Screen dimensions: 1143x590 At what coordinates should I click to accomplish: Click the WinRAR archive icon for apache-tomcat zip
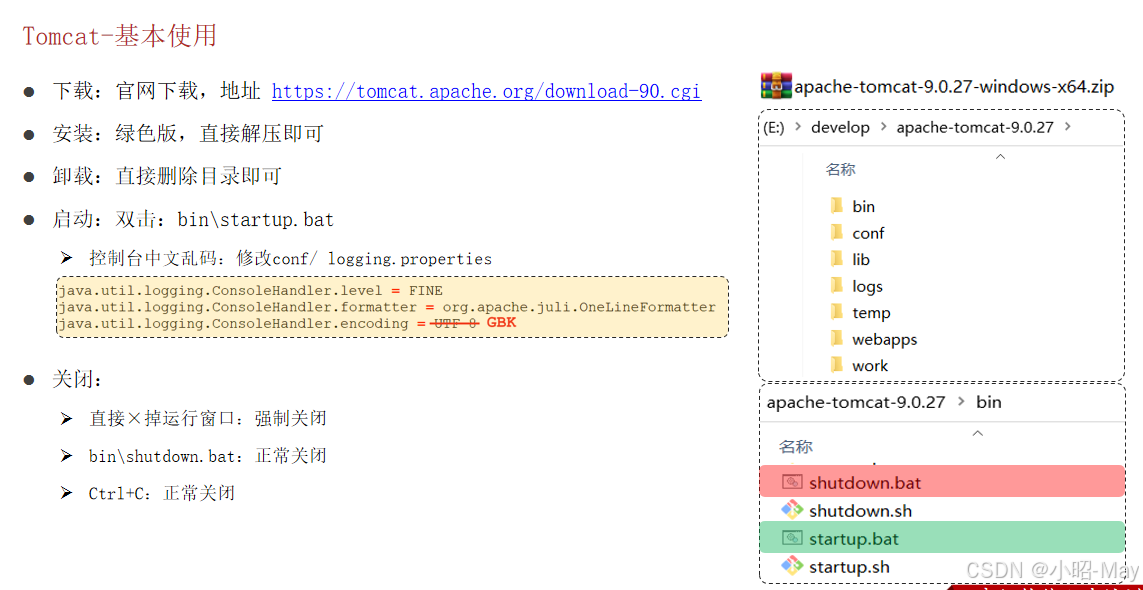776,86
